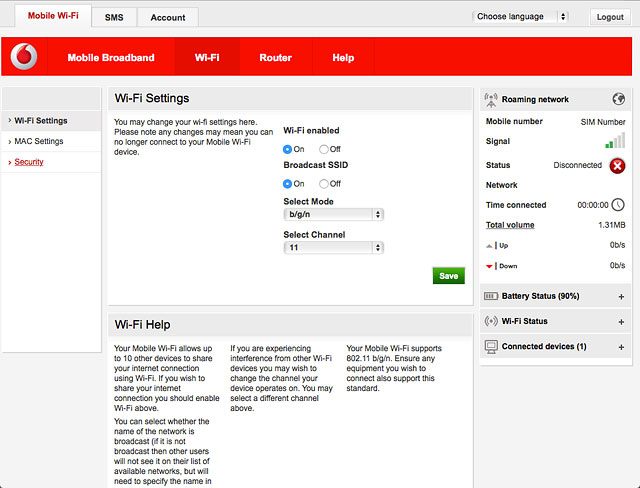Log out using the Logout button
640x488 pixels.
(609, 17)
